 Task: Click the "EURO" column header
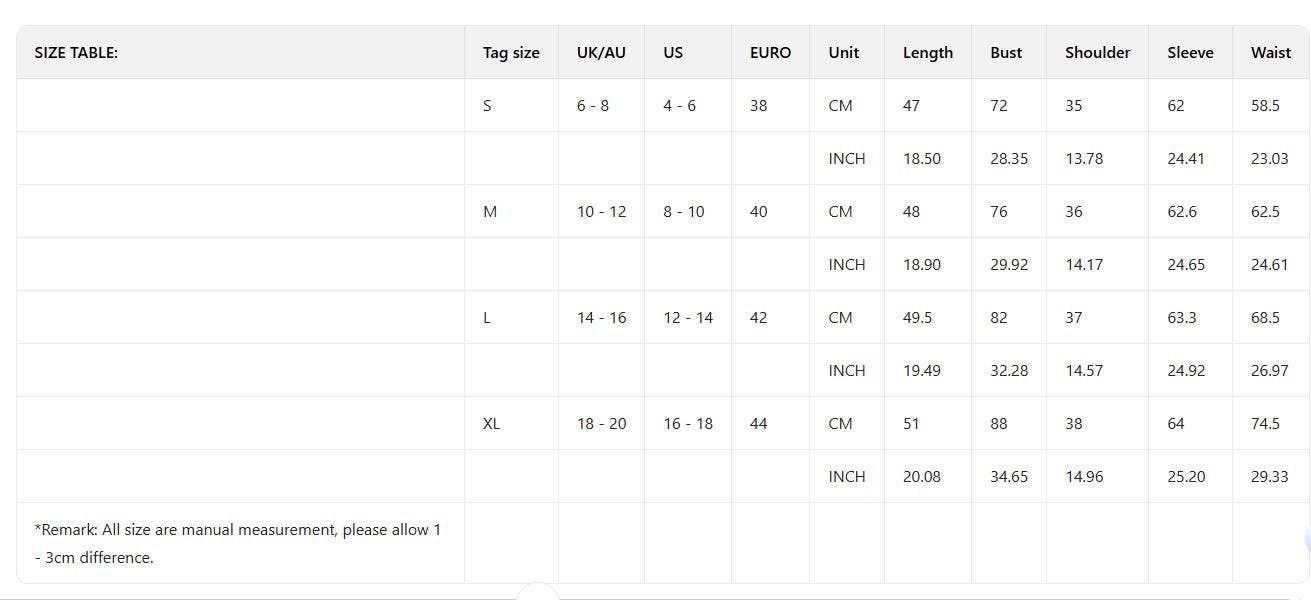(x=770, y=53)
